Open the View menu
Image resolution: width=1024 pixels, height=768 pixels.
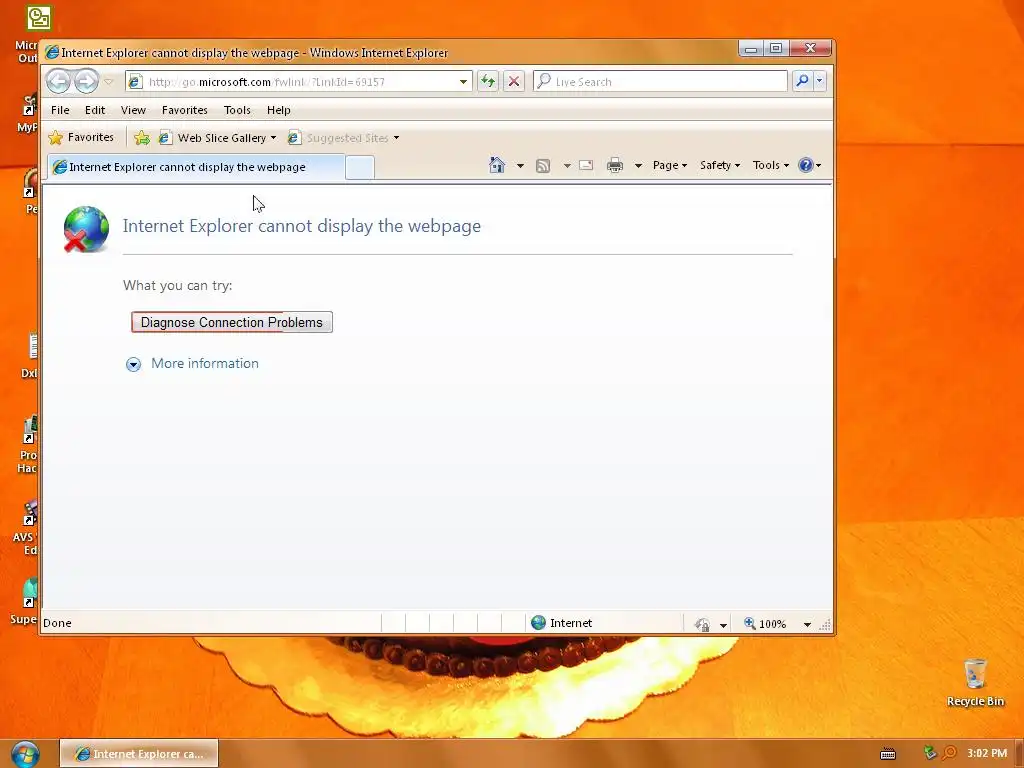click(x=133, y=110)
